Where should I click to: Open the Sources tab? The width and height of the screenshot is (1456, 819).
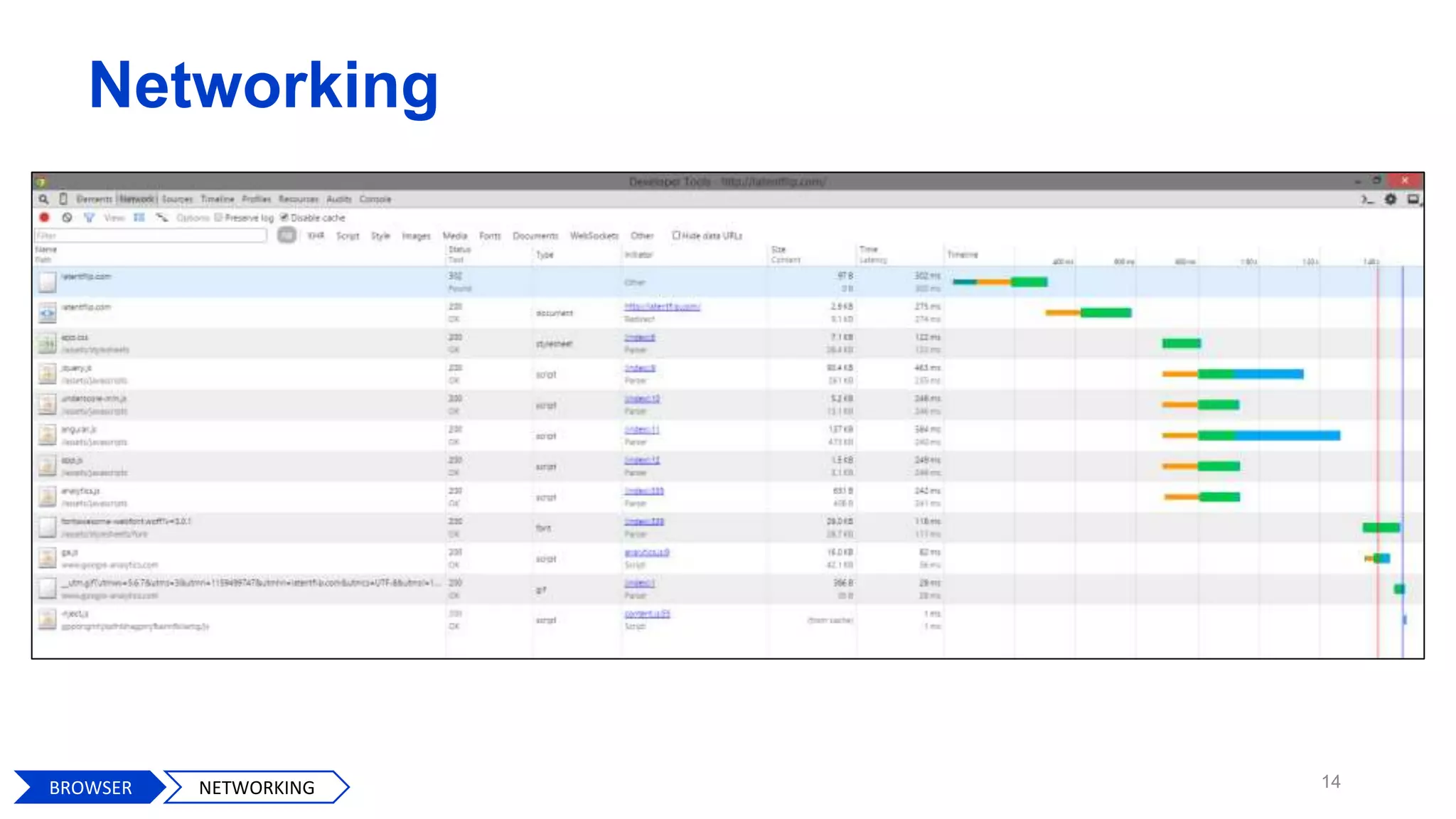(x=178, y=200)
